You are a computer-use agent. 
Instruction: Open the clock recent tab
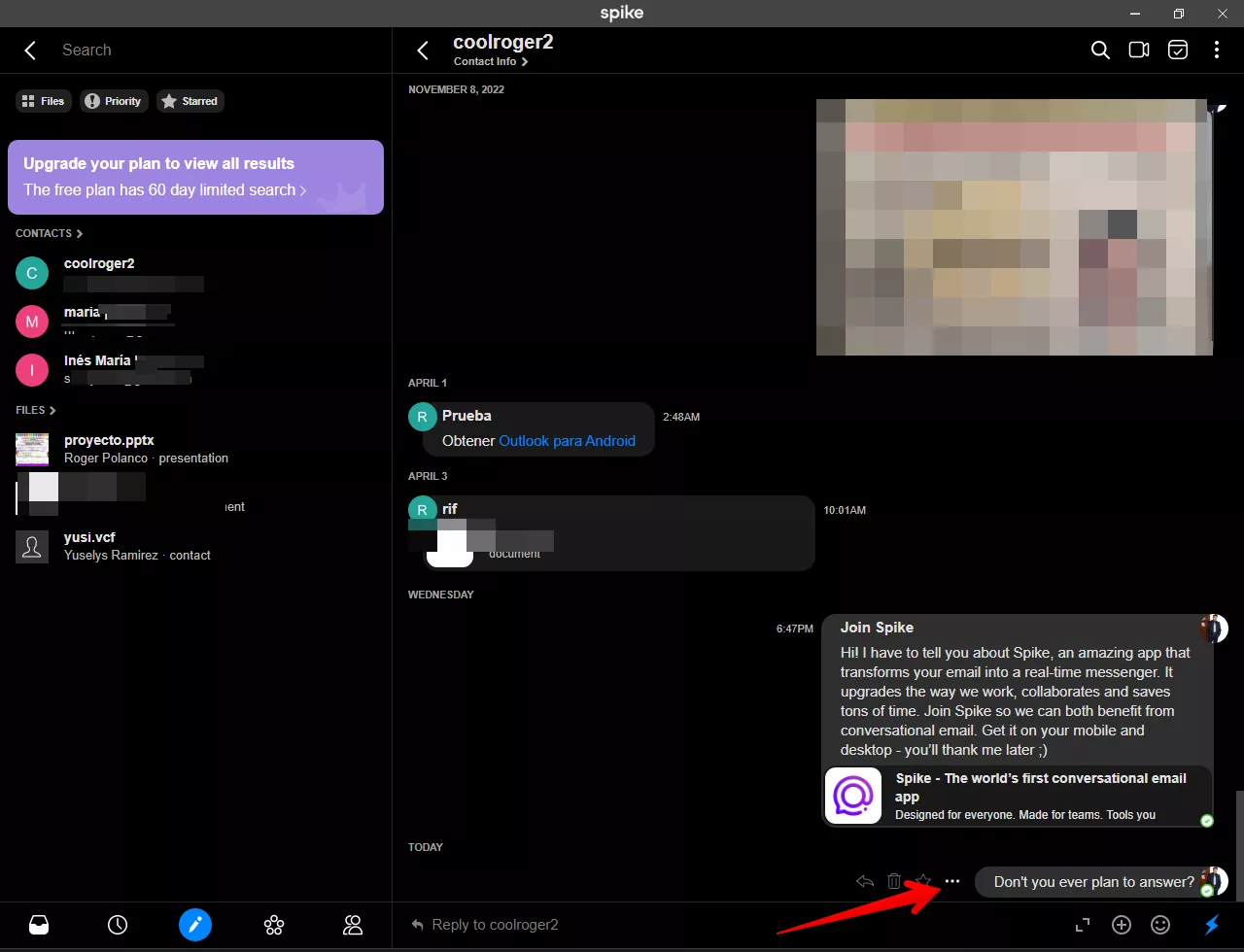pyautogui.click(x=118, y=925)
